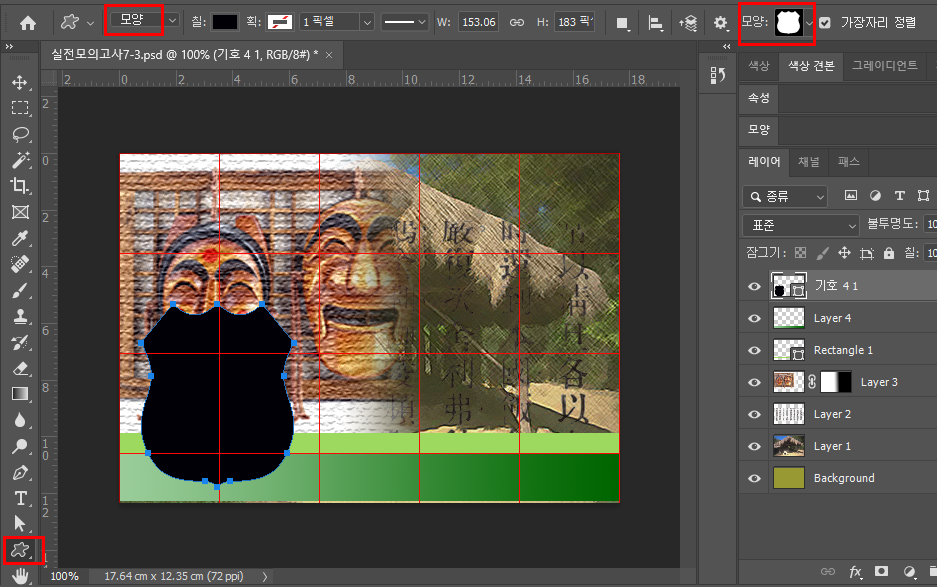This screenshot has height=587, width=937.
Task: Select the Custom Shape tool
Action: pos(19,549)
